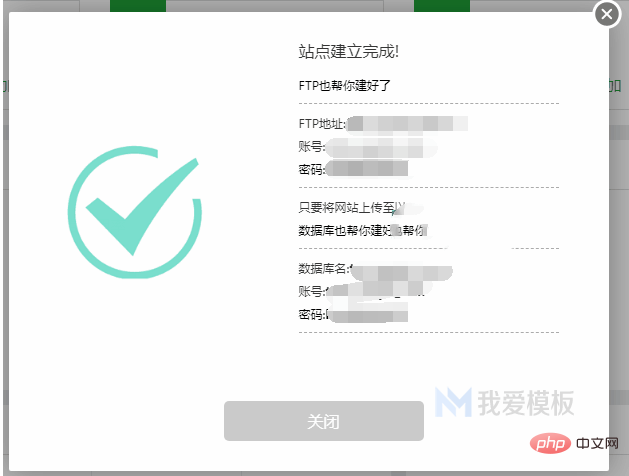
Task: Select the left green tab behind the dialog
Action: click(x=138, y=6)
